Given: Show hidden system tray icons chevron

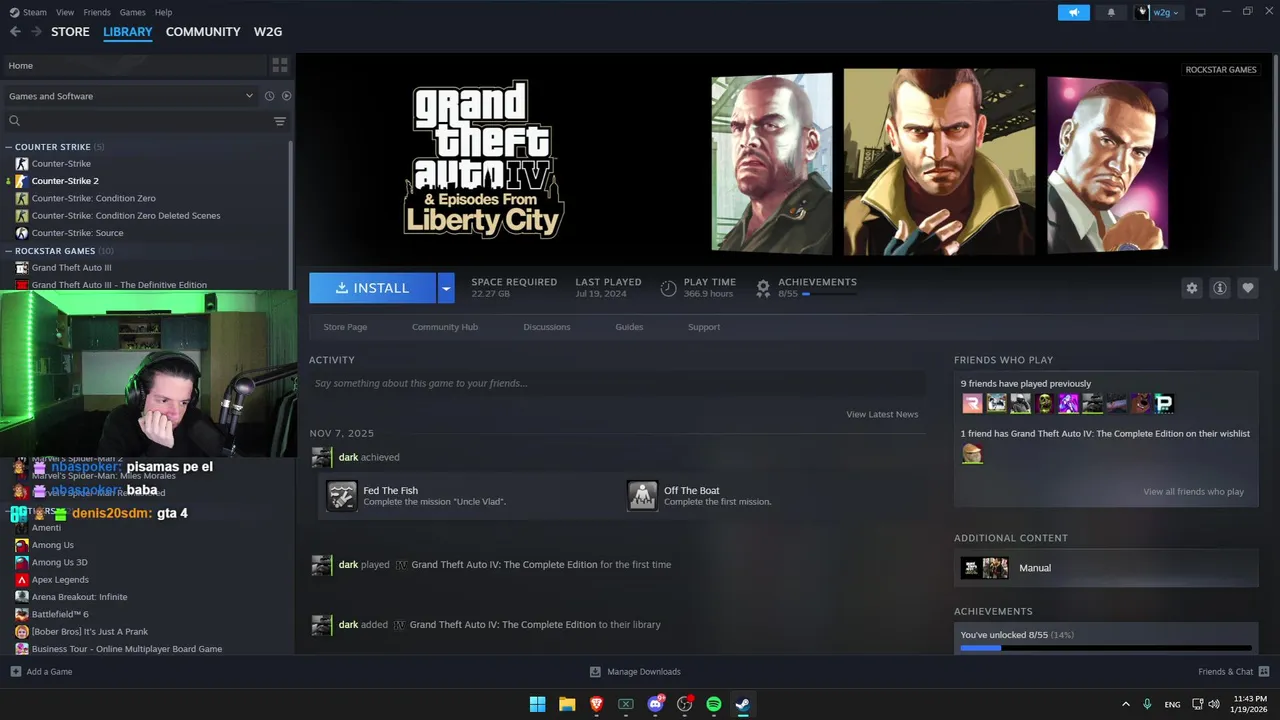Looking at the screenshot, I should [1126, 704].
